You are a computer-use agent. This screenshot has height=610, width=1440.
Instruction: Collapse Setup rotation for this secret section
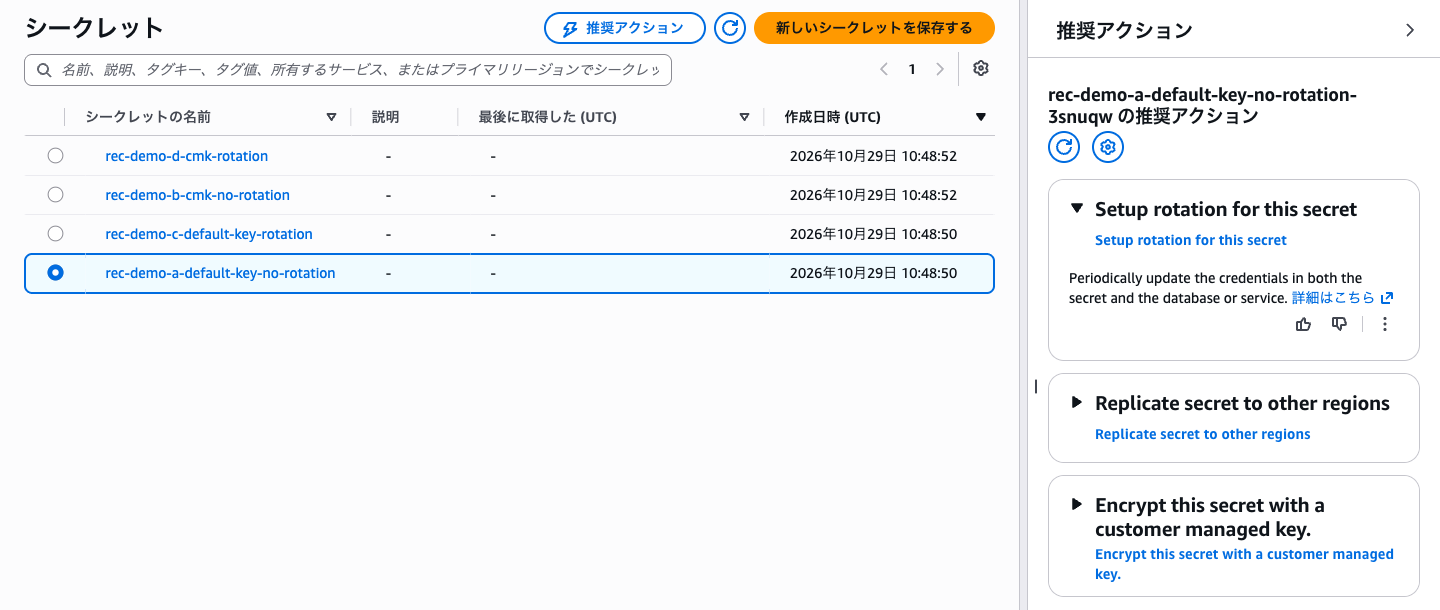(1077, 209)
